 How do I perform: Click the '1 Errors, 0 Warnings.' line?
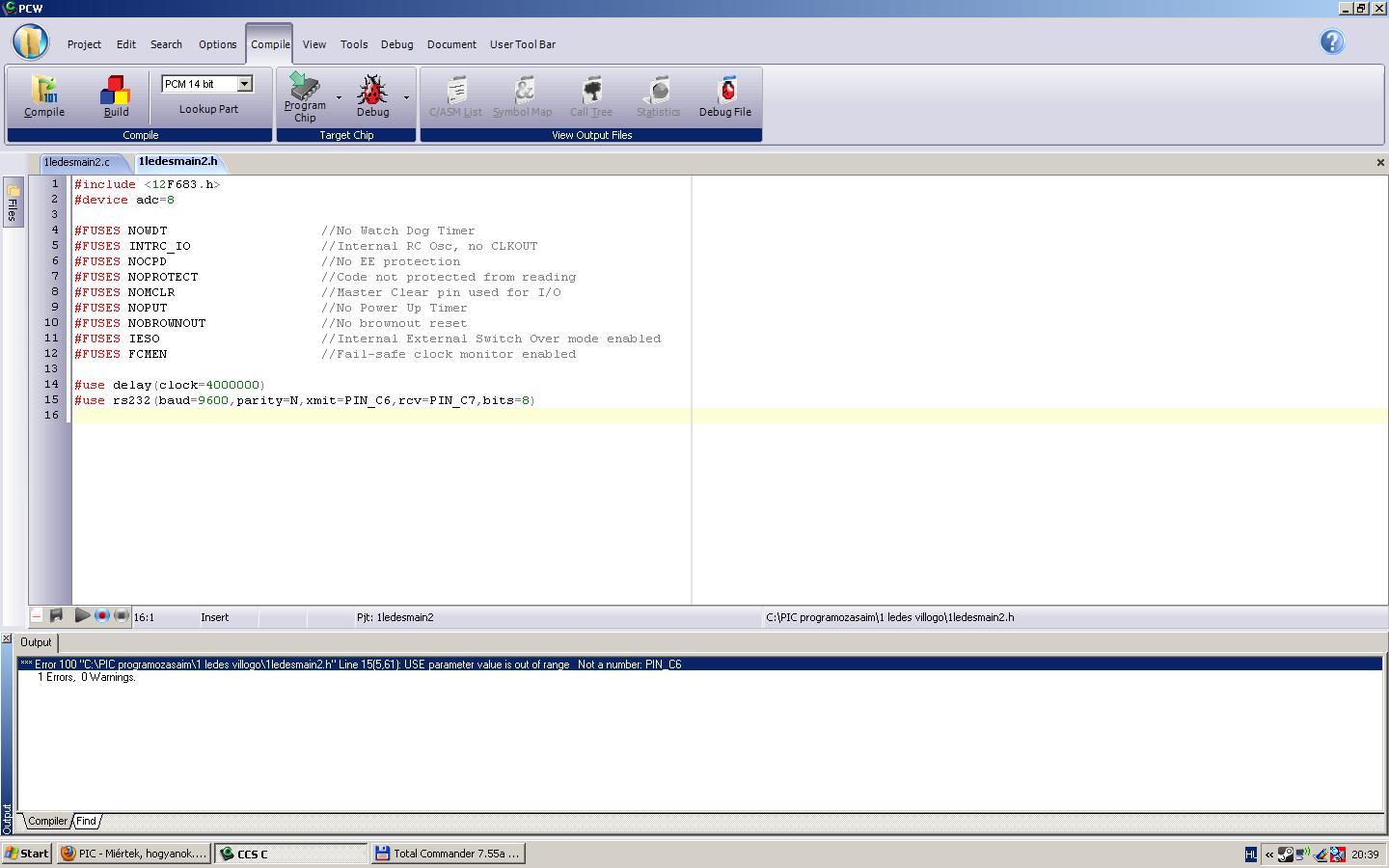(87, 677)
